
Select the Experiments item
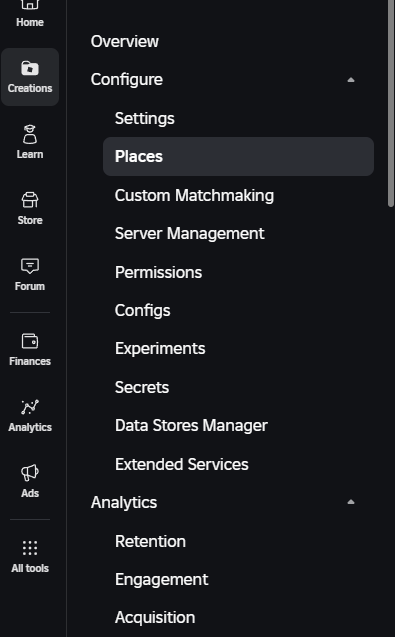click(160, 349)
